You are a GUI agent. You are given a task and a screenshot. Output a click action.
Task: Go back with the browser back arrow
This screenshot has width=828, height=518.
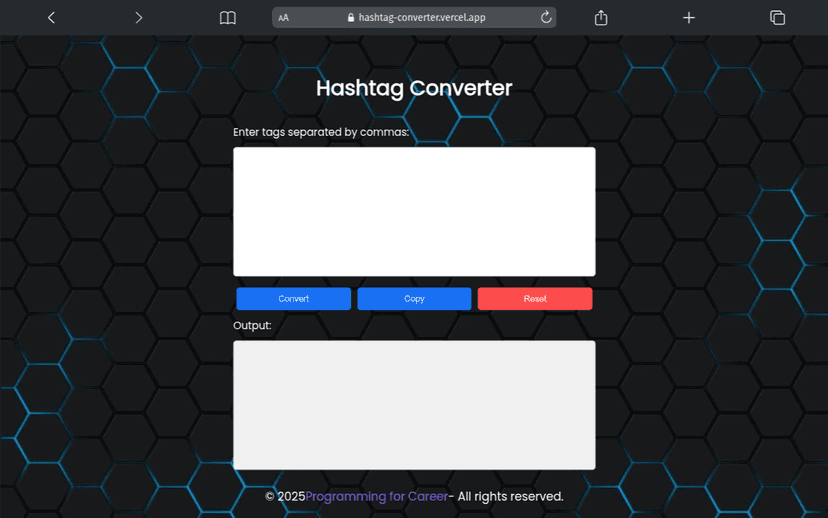(x=51, y=17)
